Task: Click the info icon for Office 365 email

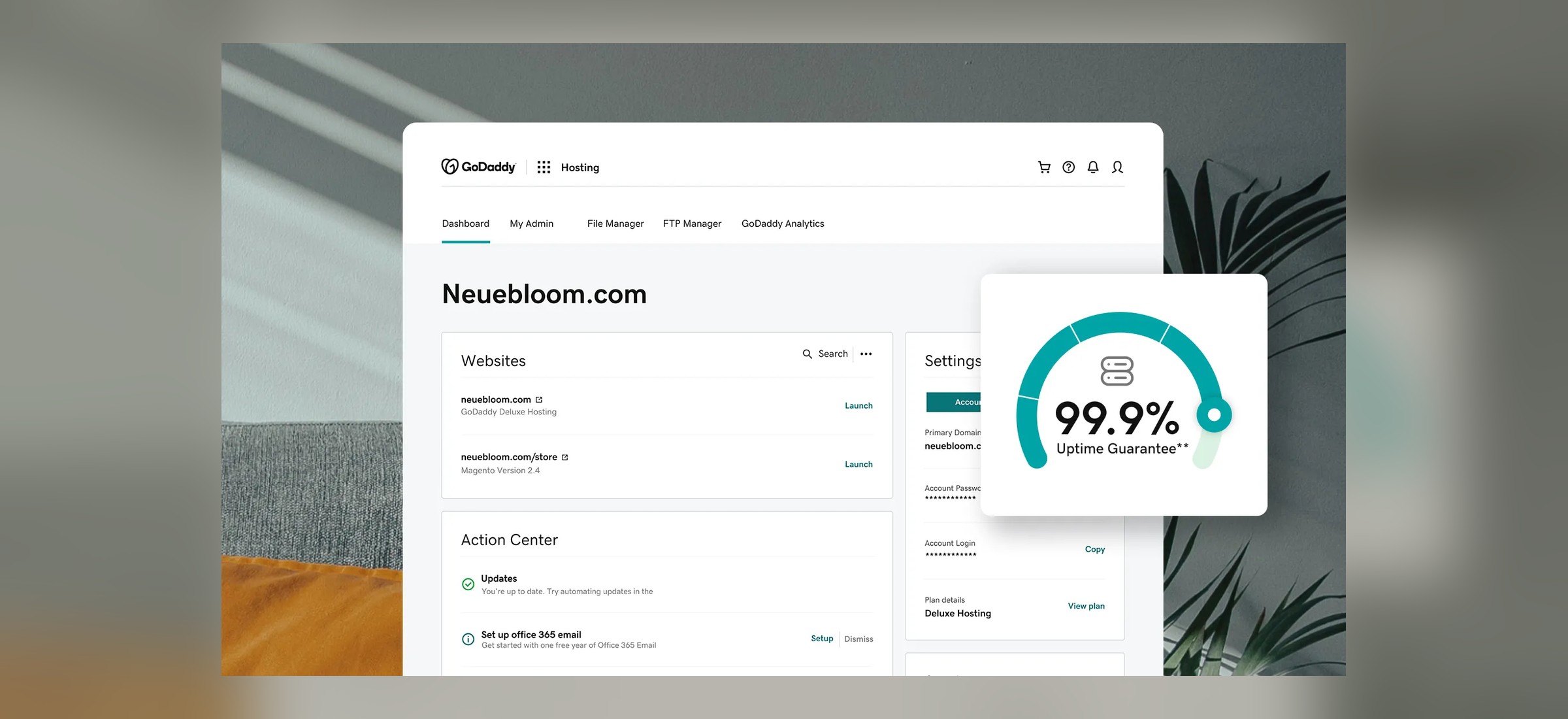Action: coord(468,639)
